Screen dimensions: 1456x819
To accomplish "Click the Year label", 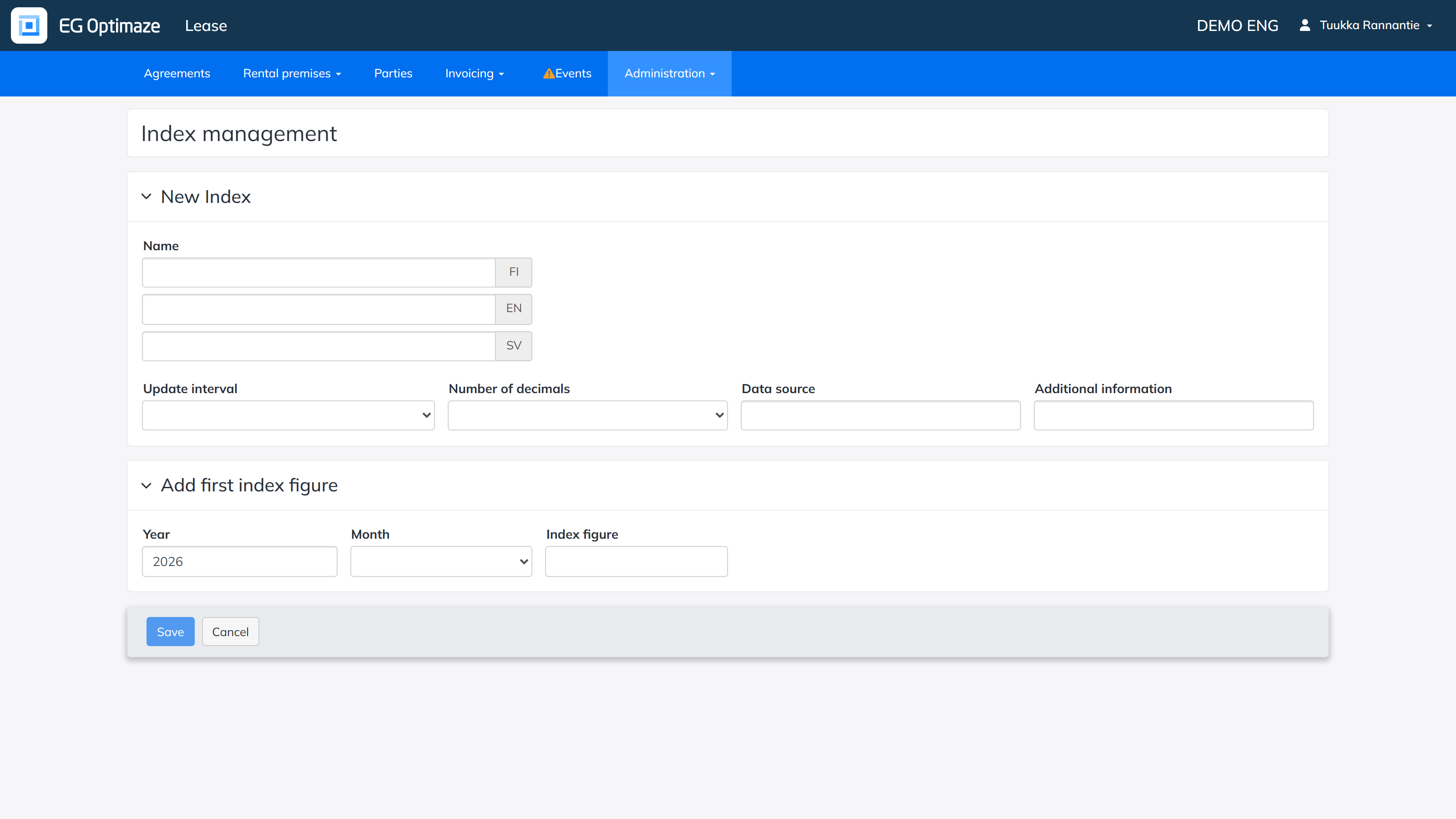I will [x=156, y=534].
